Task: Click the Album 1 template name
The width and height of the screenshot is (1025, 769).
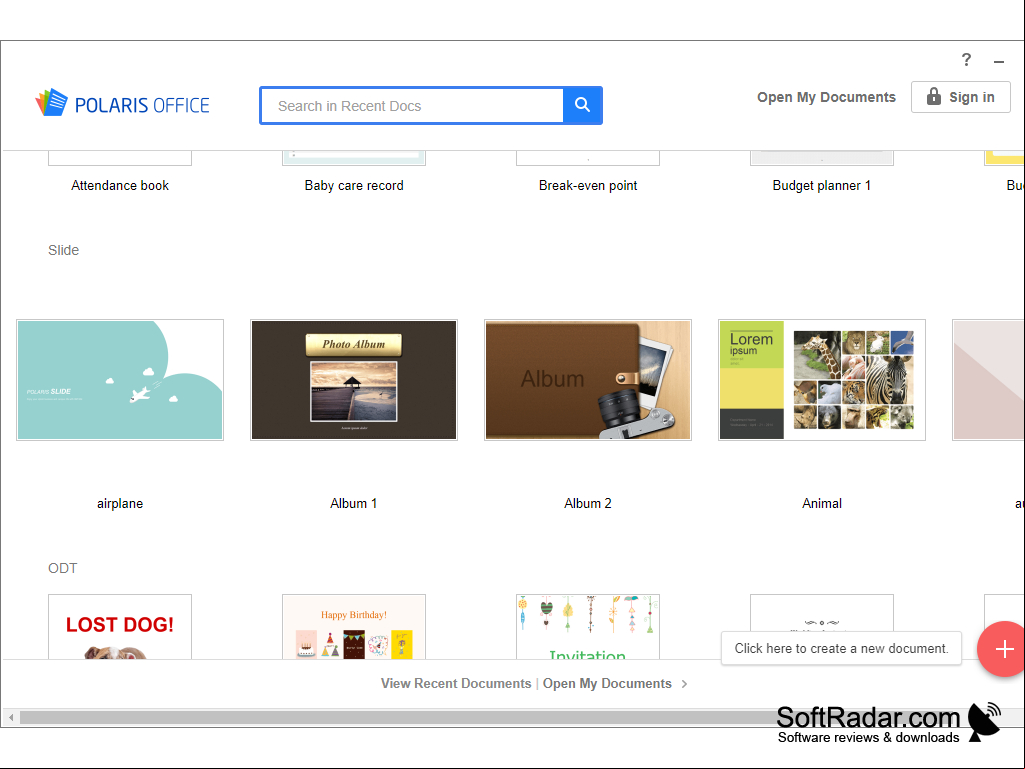Action: click(x=354, y=504)
